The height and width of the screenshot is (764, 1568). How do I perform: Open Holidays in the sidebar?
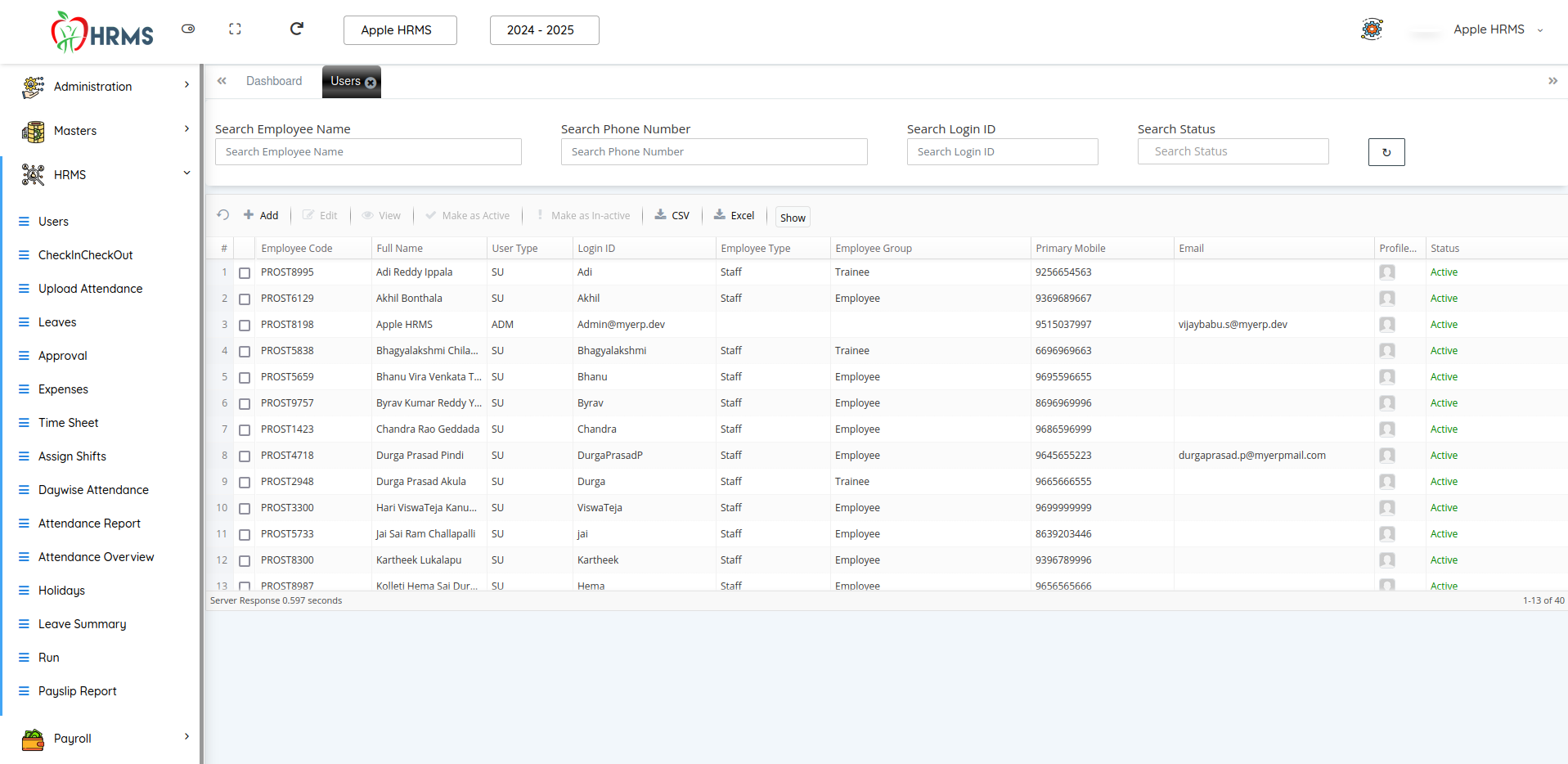pyautogui.click(x=61, y=591)
